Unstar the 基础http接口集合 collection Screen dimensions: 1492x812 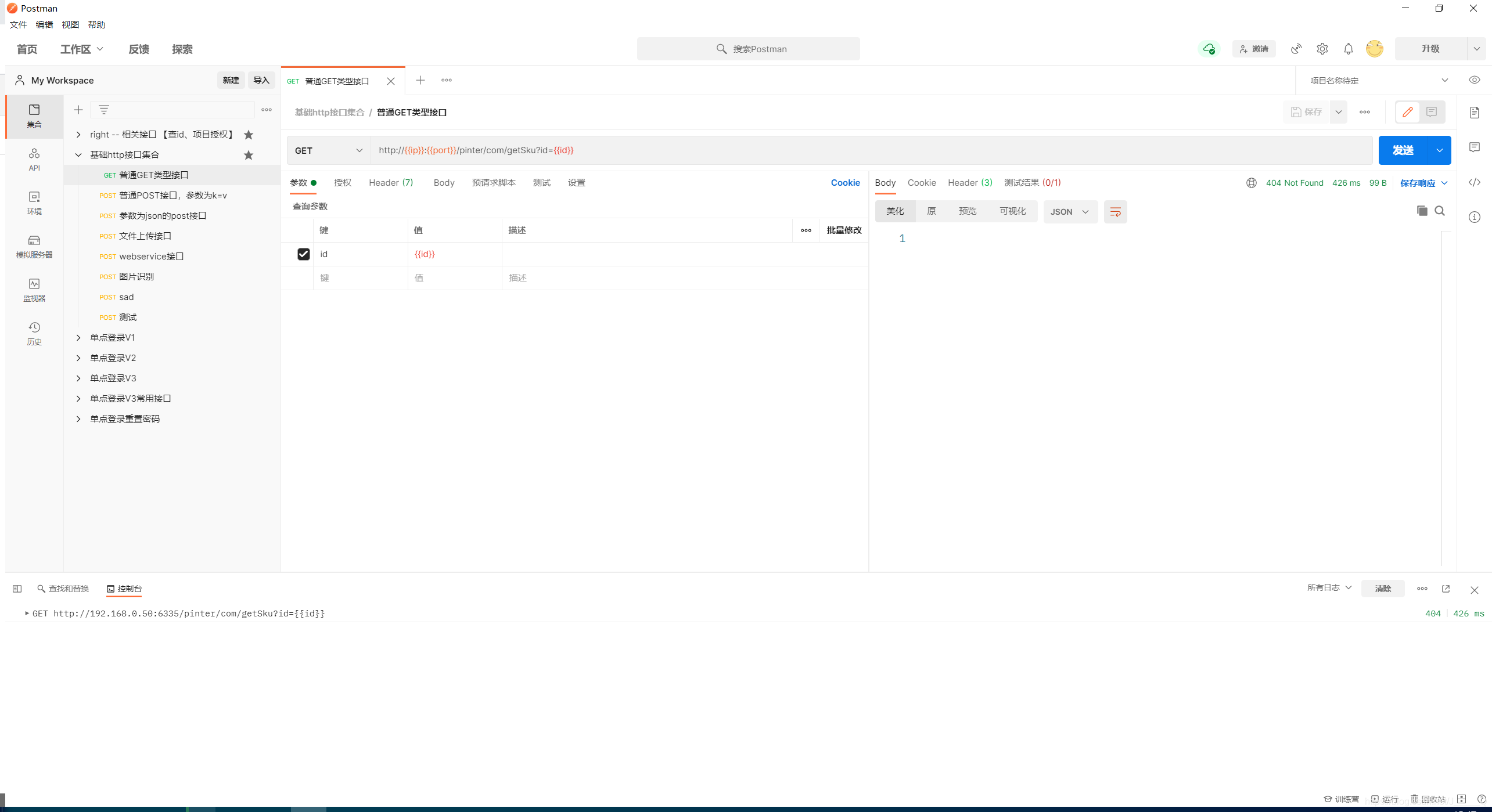coord(249,155)
